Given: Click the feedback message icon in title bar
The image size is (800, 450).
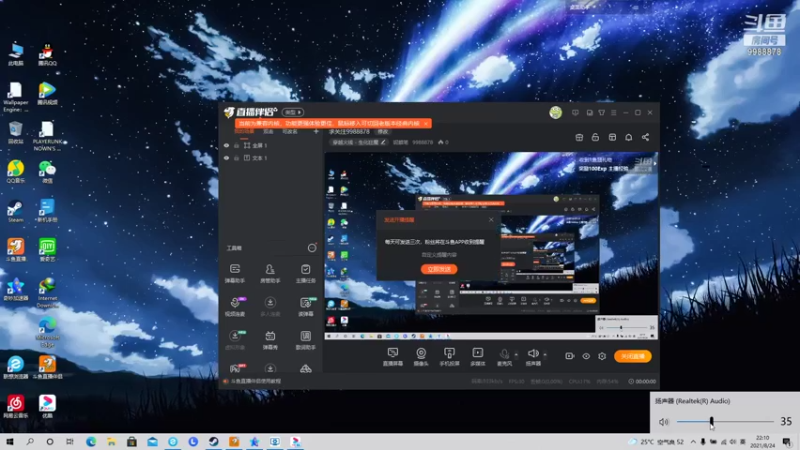Looking at the screenshot, I should click(576, 112).
